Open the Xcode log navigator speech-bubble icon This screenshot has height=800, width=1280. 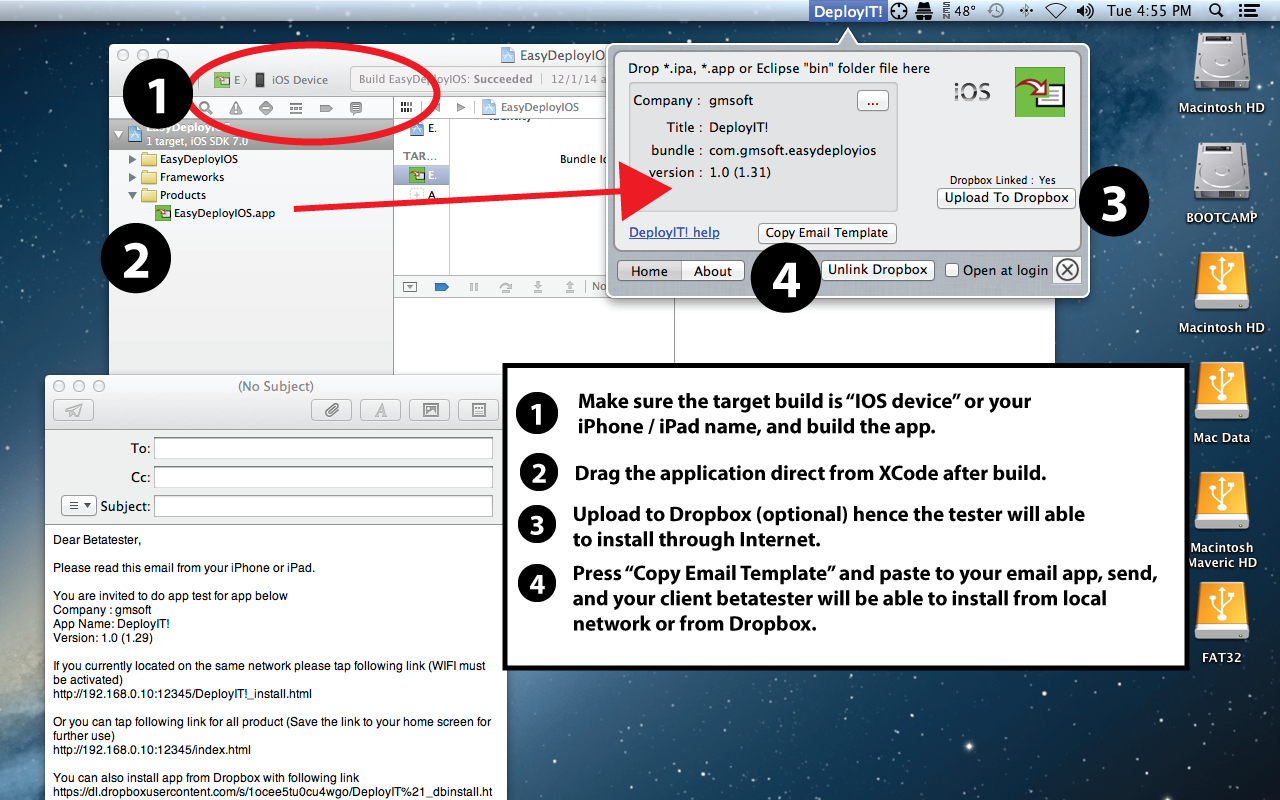[x=355, y=108]
